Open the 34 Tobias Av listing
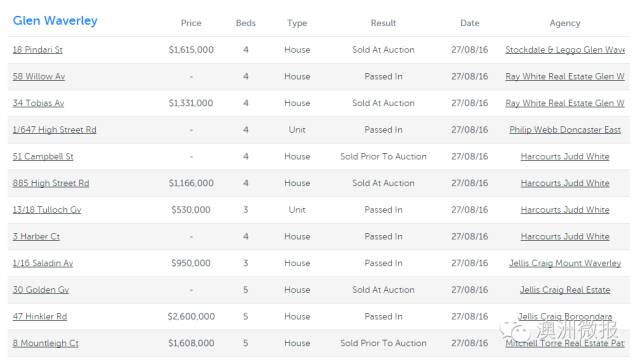 point(38,103)
